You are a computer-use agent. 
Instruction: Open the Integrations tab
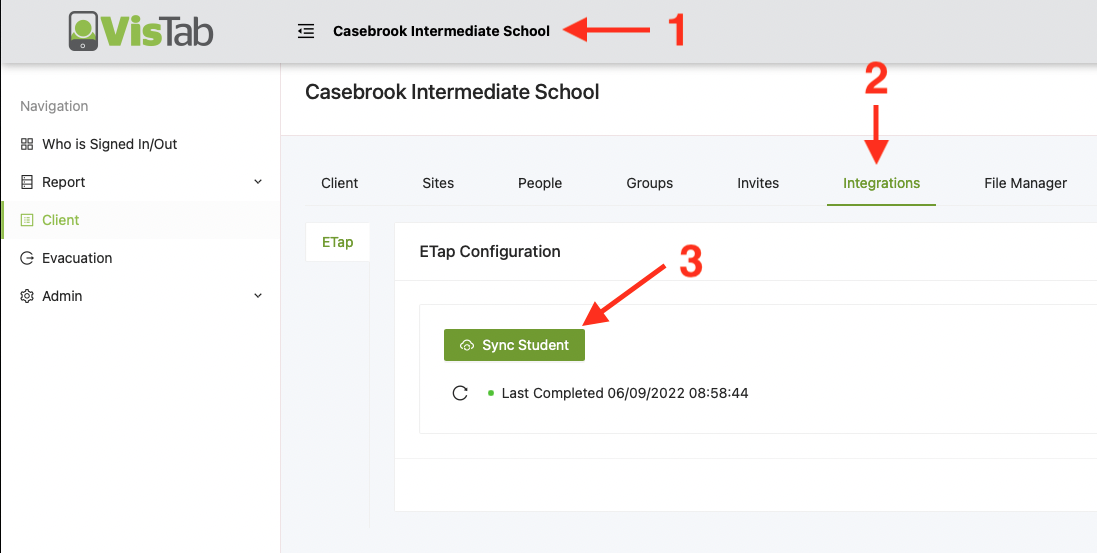click(881, 183)
